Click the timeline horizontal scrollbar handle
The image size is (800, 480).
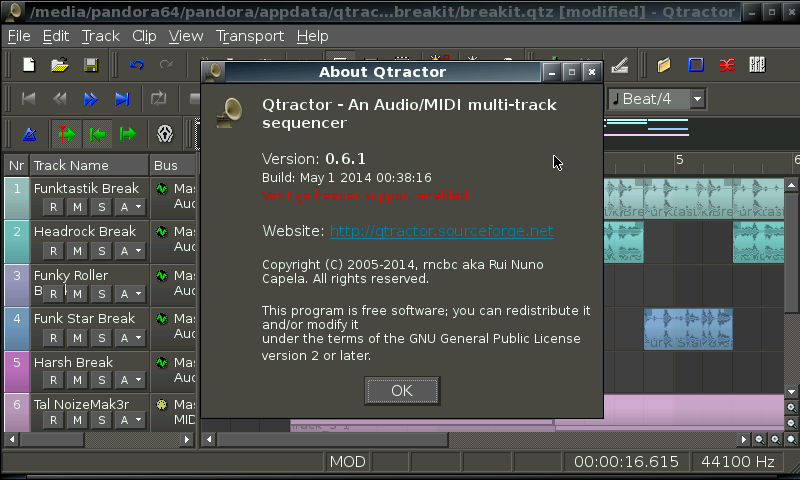tap(333, 439)
